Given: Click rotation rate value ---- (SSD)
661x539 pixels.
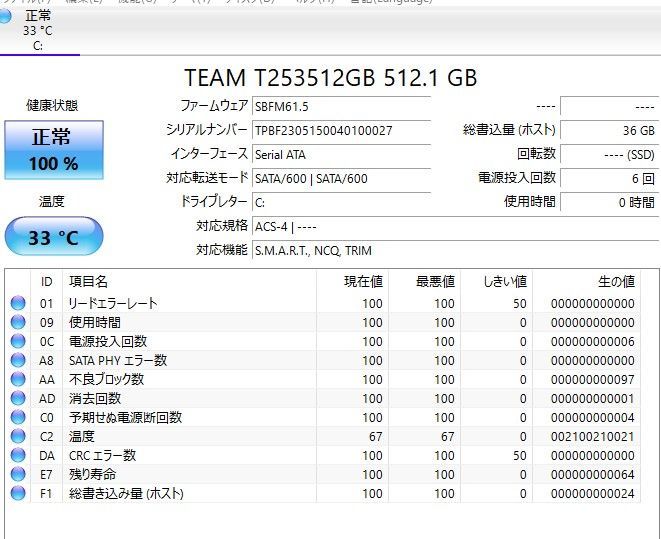Looking at the screenshot, I should [609, 155].
